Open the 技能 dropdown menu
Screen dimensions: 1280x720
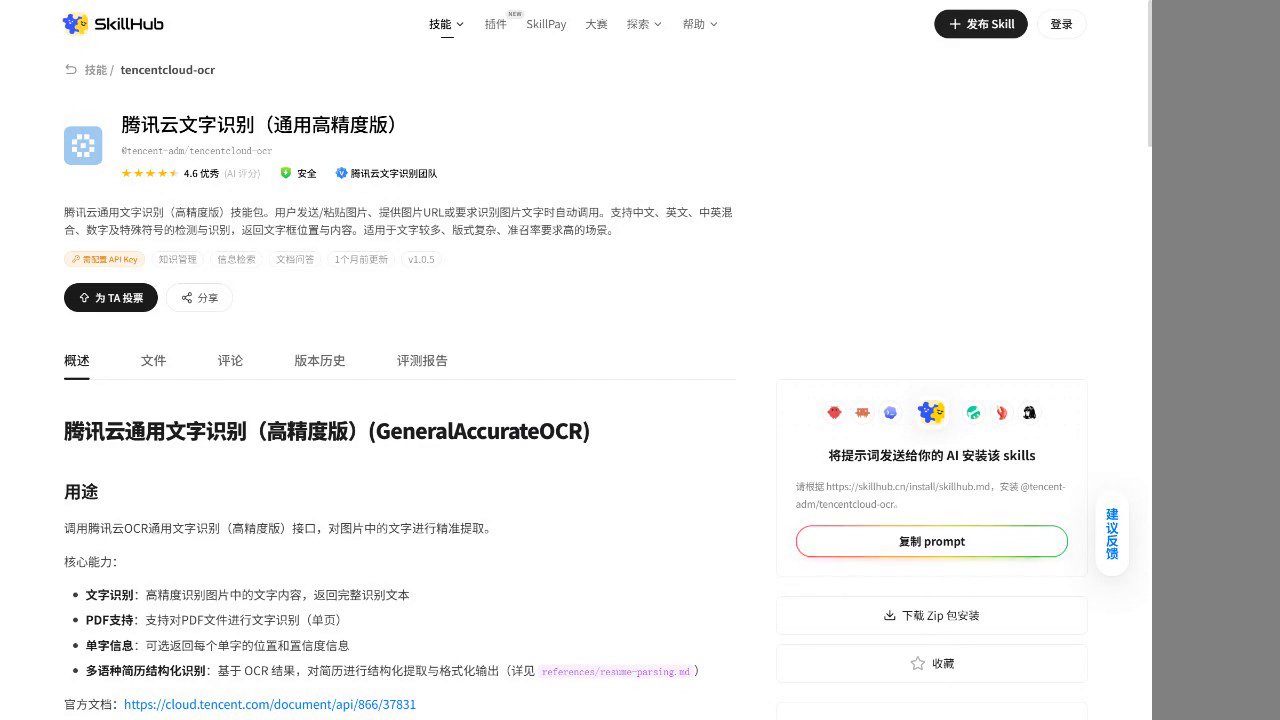(447, 24)
